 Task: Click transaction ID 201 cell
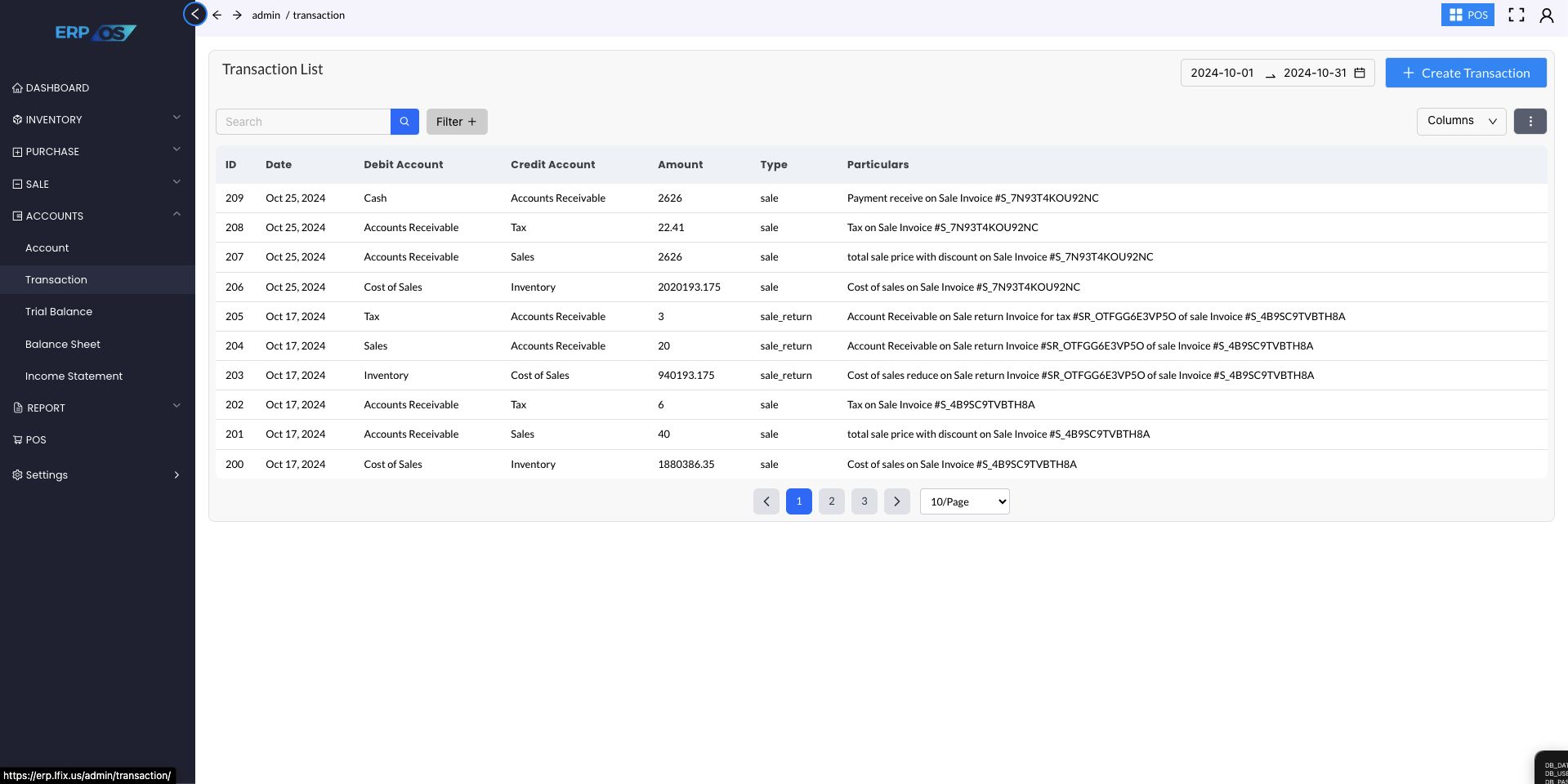(x=235, y=434)
